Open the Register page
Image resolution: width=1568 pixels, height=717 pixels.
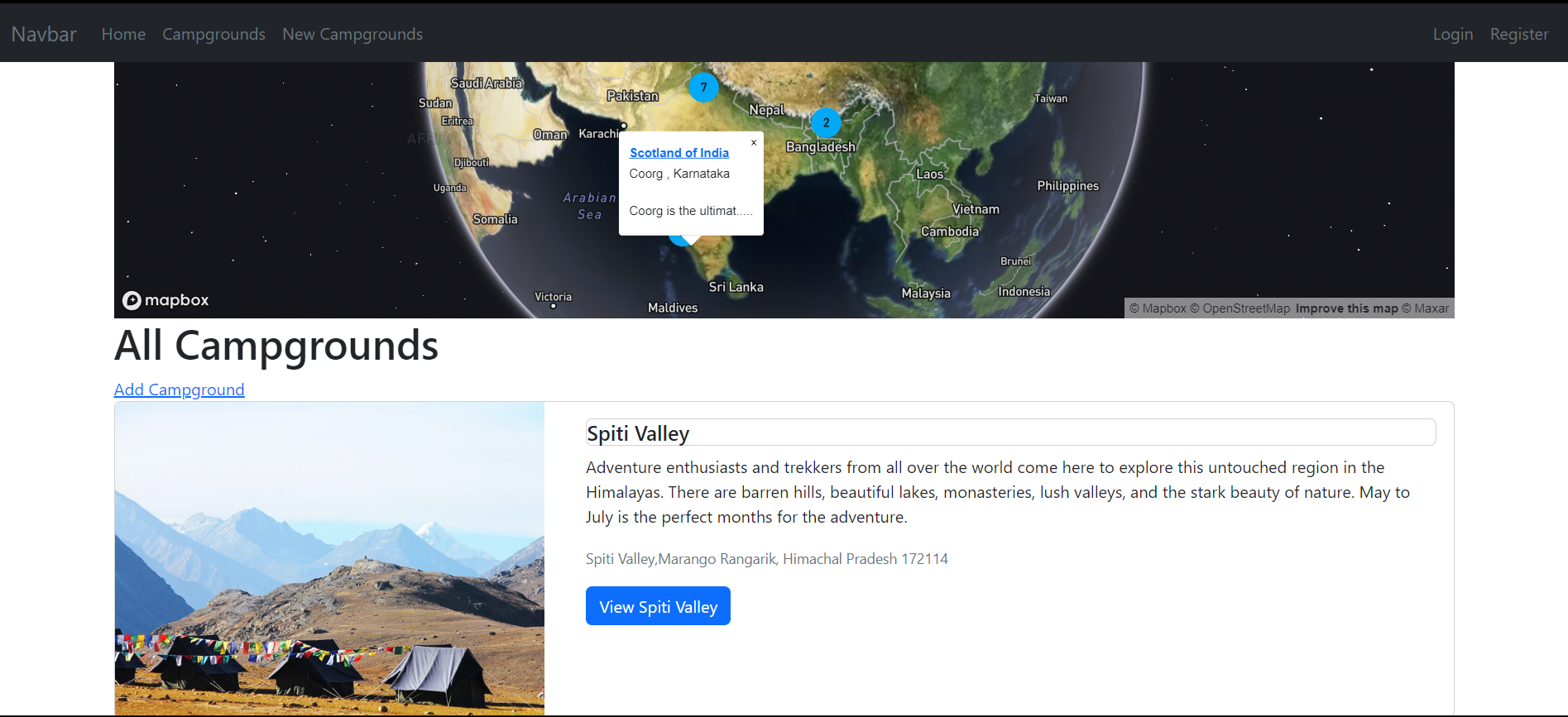pos(1519,34)
